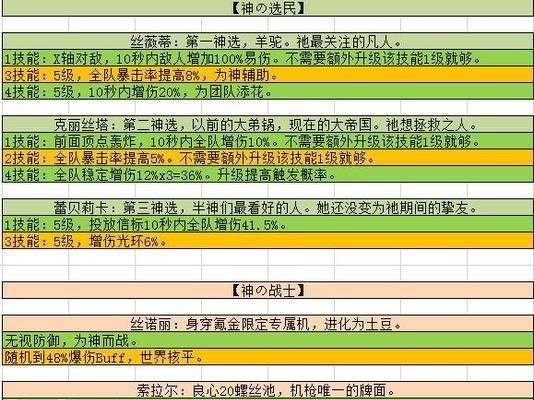
Task: Select the 克丽丝塔 second chosen title row
Action: 268,125
